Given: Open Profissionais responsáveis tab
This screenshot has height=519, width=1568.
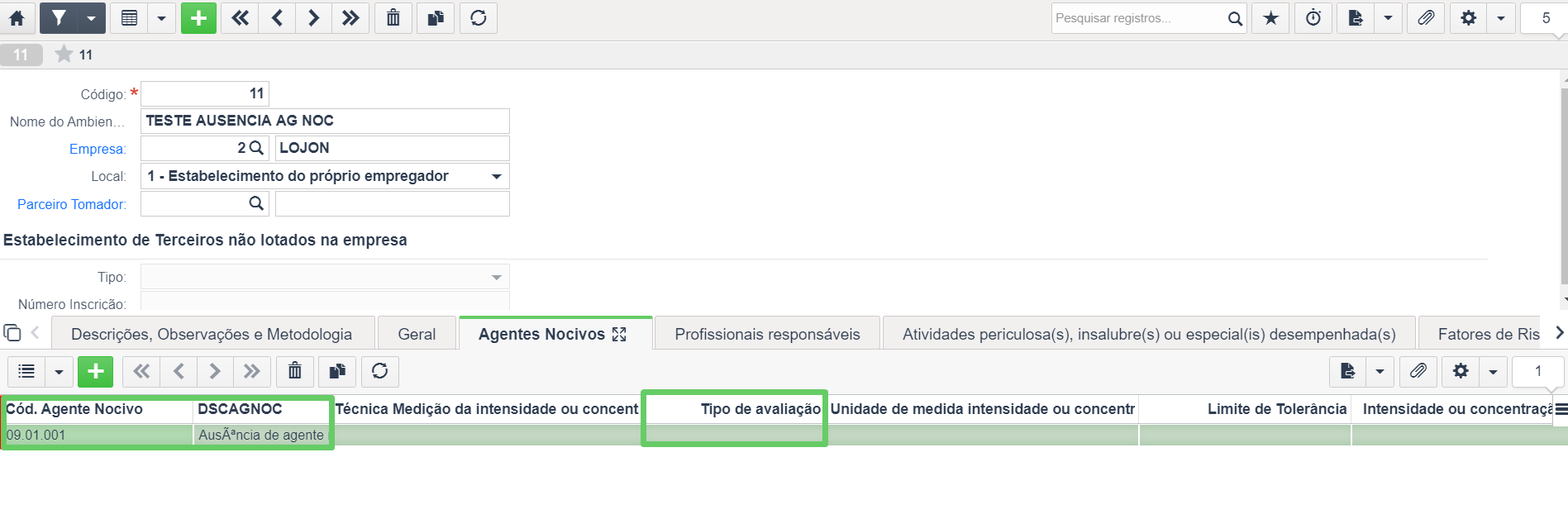Looking at the screenshot, I should pos(767,334).
